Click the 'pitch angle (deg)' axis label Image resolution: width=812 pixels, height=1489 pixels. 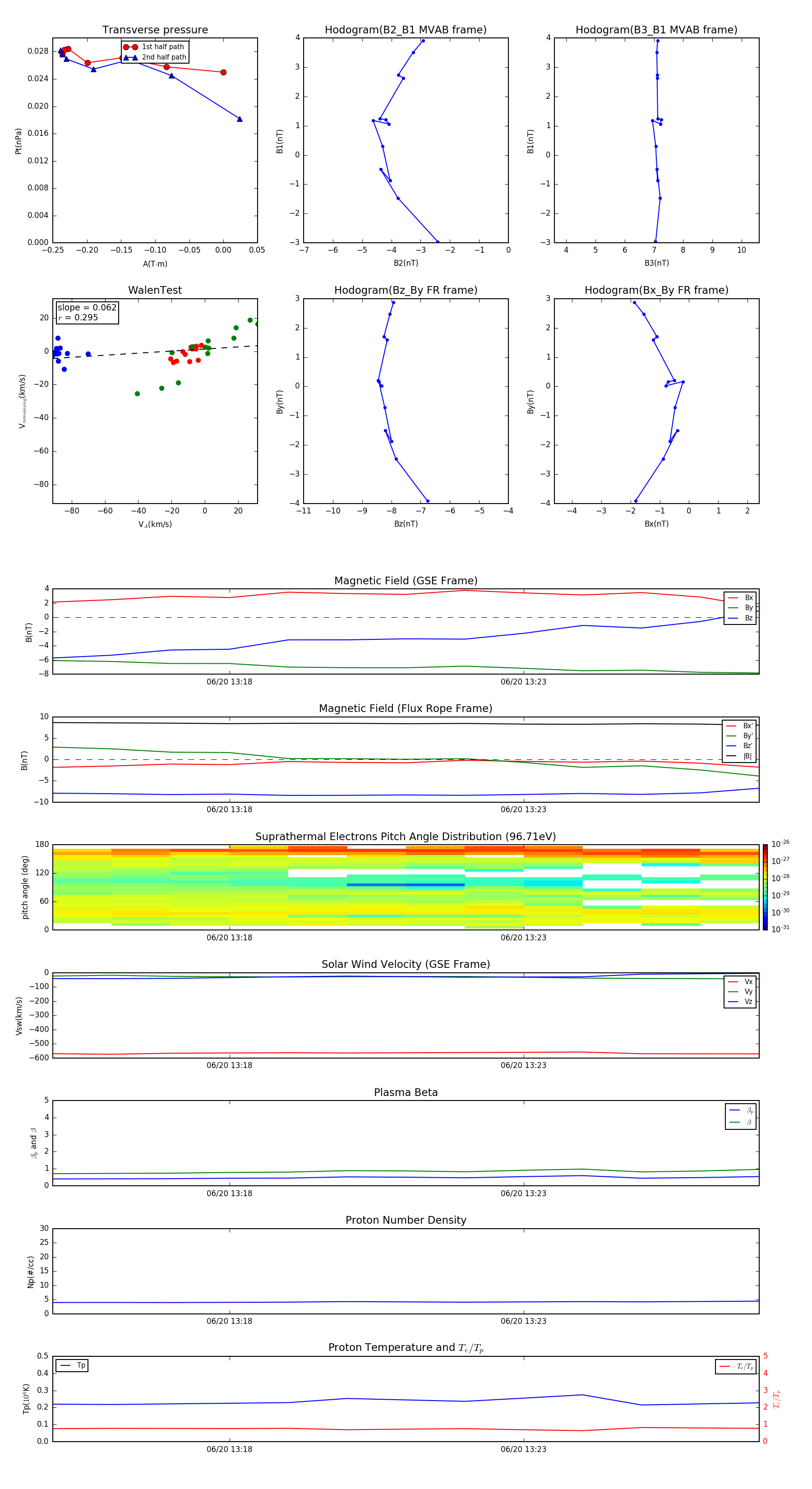[x=25, y=887]
